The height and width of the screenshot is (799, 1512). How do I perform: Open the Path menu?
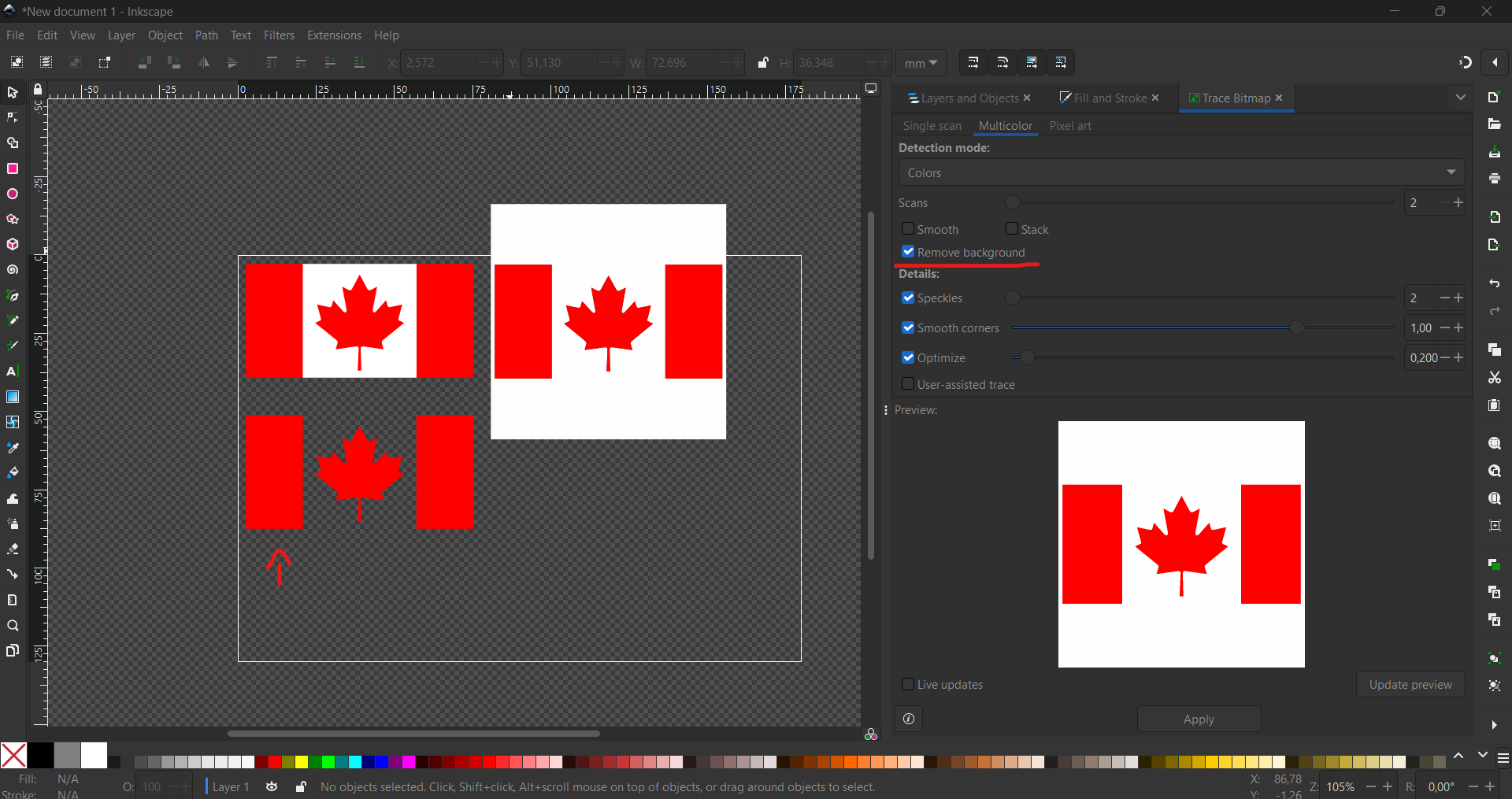tap(206, 35)
